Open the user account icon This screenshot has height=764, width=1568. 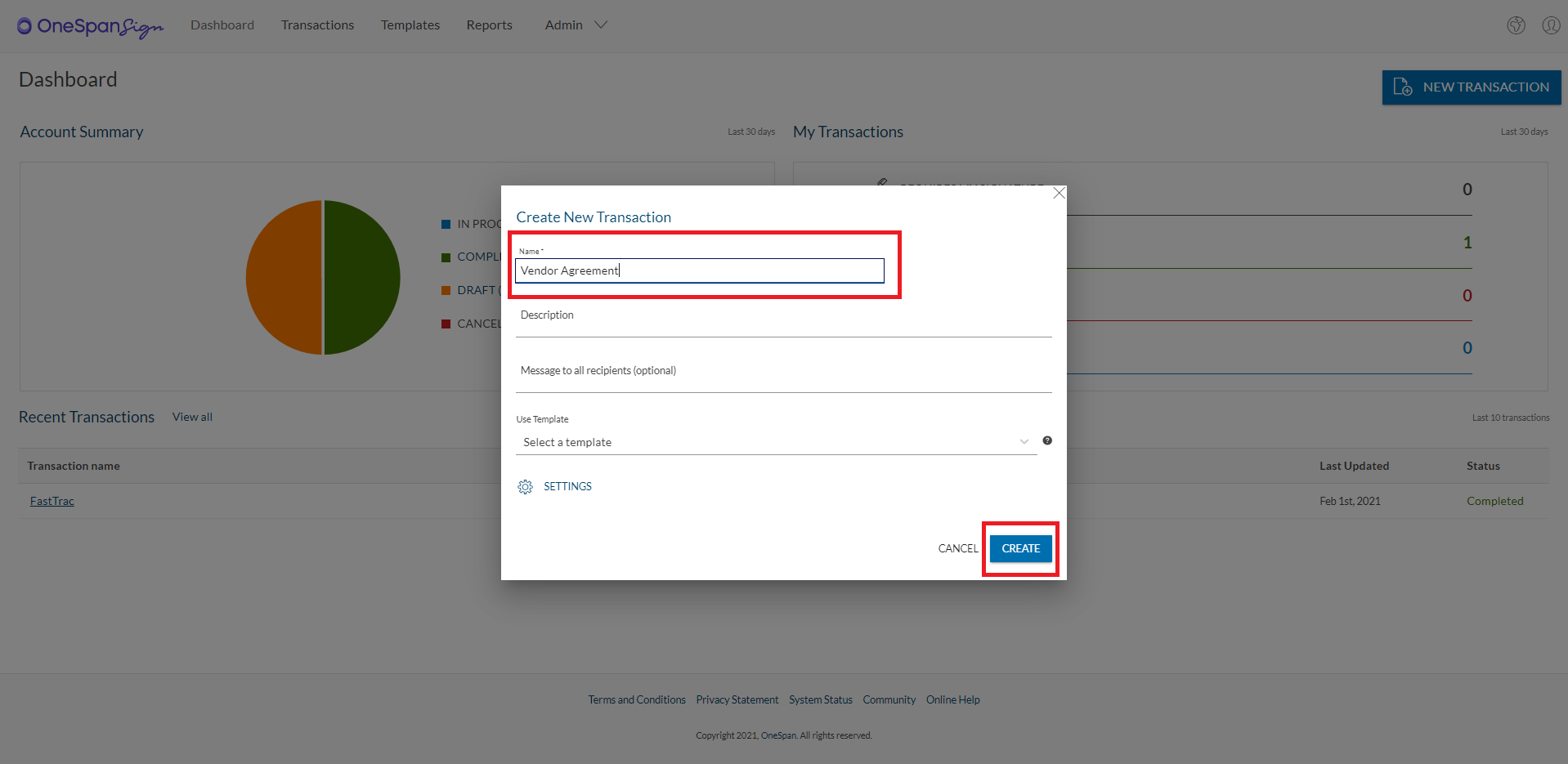click(x=1551, y=25)
